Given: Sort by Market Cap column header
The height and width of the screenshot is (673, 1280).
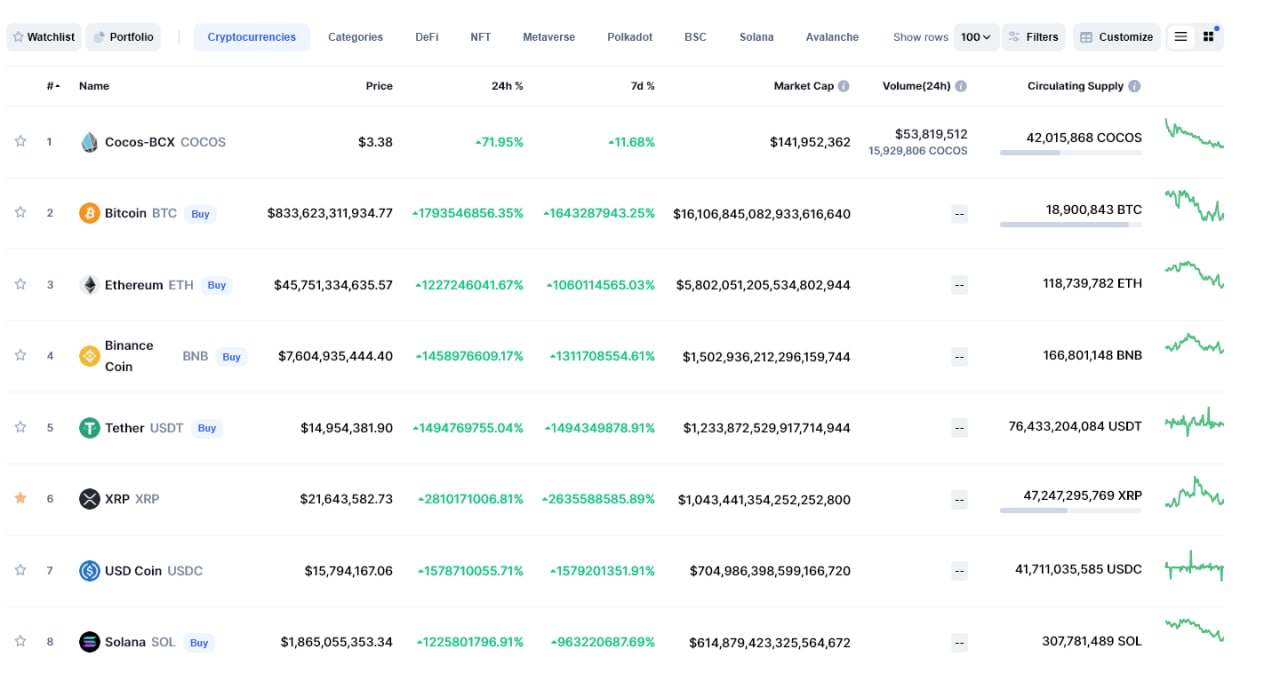Looking at the screenshot, I should pos(804,86).
